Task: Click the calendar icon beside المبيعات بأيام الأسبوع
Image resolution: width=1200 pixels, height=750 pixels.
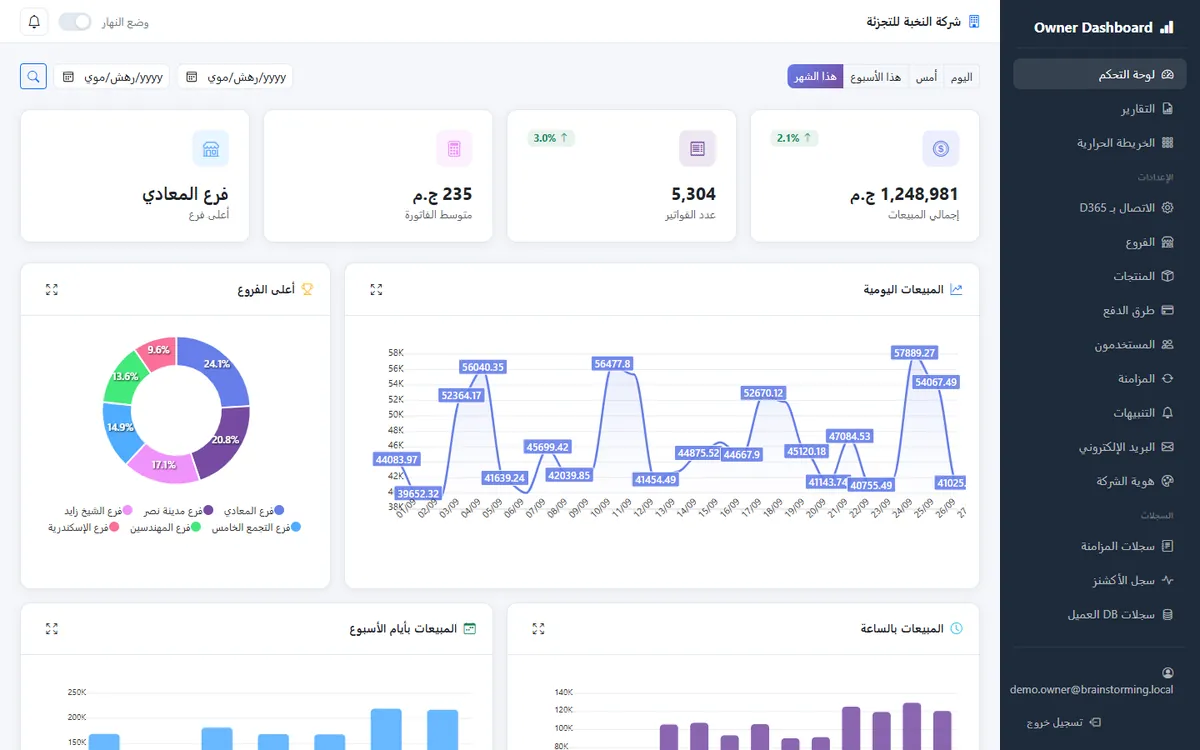Action: (470, 628)
